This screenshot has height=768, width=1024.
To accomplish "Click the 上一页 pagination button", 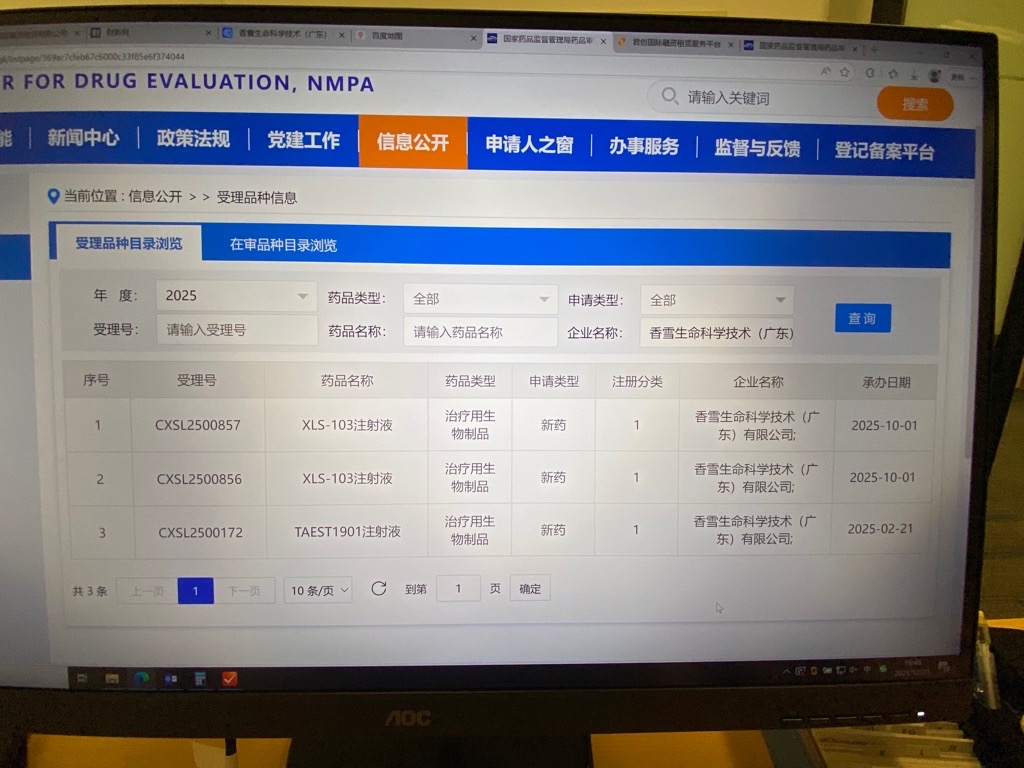I will 148,591.
